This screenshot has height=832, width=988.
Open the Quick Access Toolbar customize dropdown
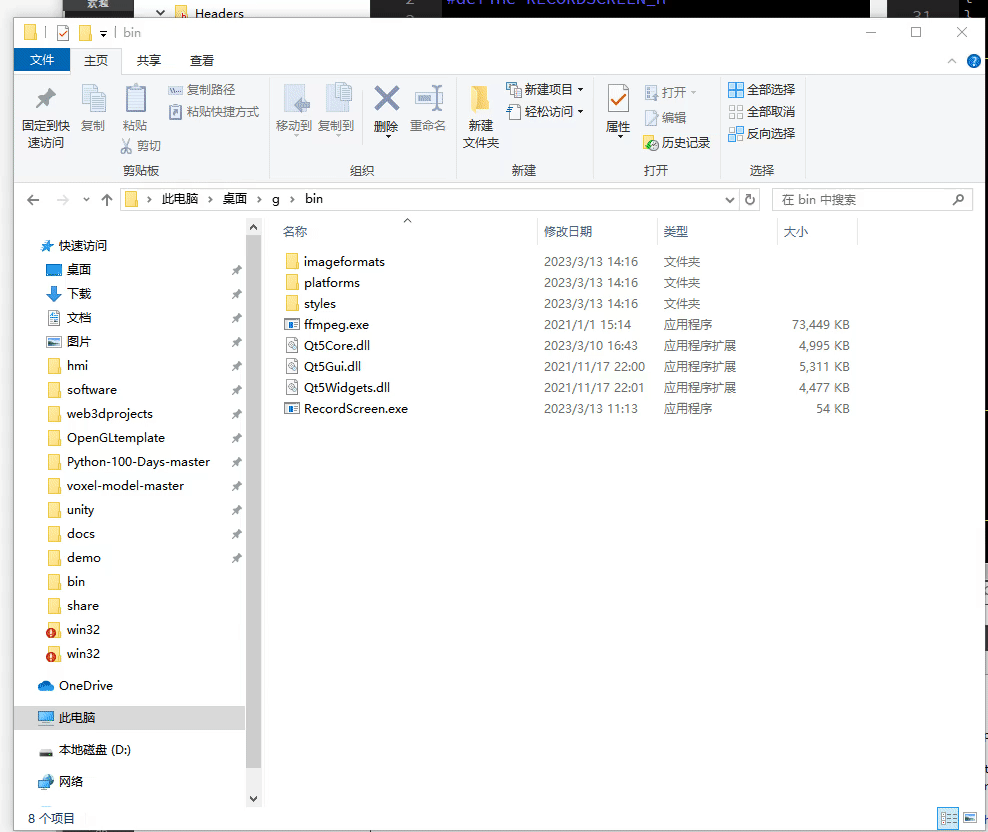(x=103, y=34)
